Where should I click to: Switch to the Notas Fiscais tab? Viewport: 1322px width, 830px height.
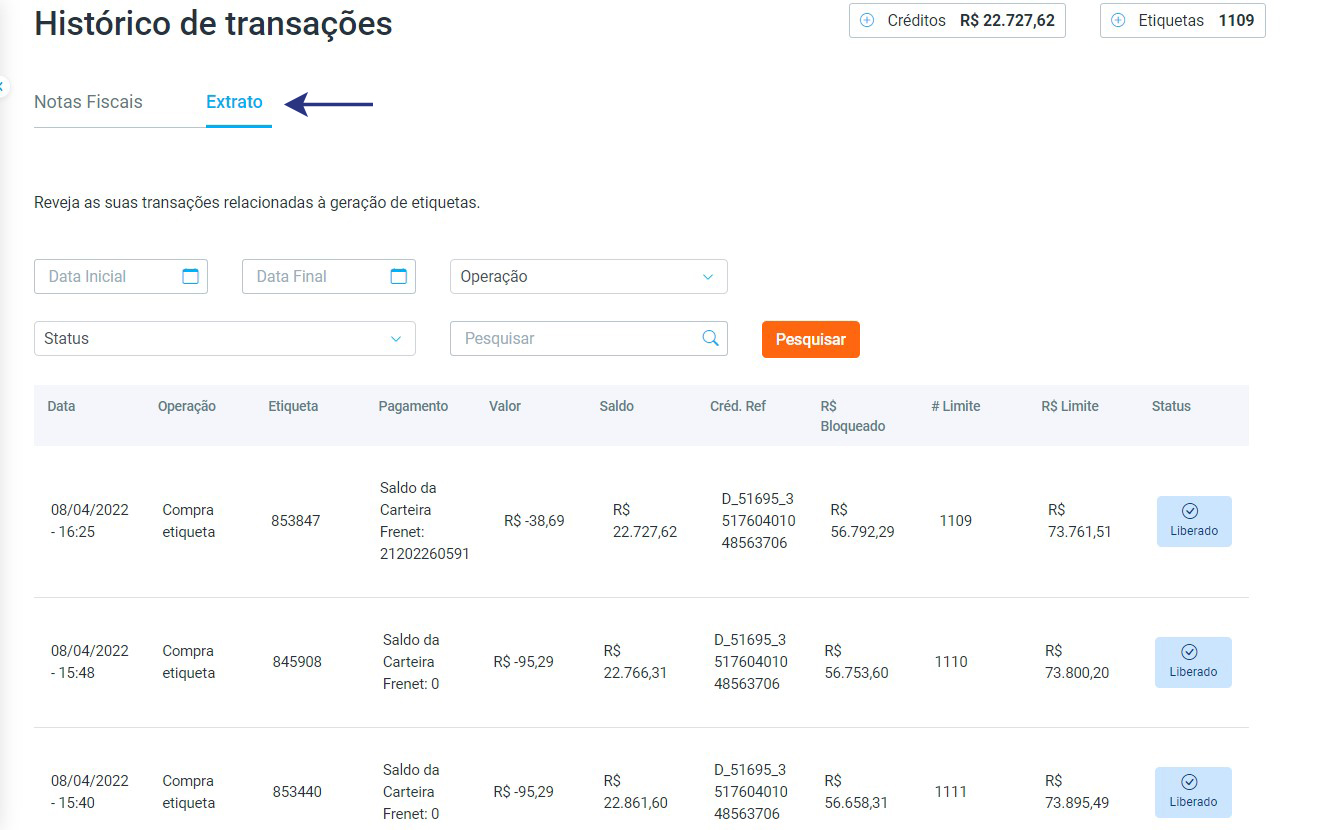point(88,102)
